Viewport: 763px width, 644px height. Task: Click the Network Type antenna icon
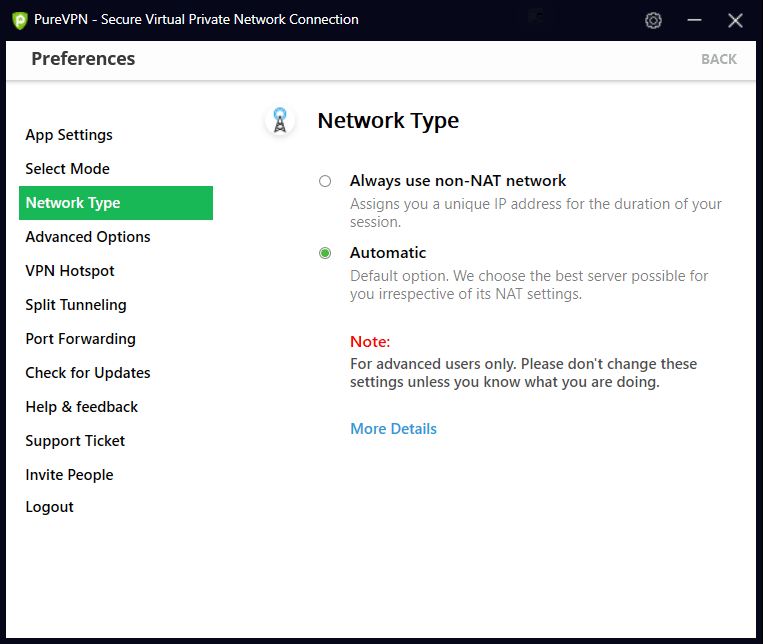click(280, 121)
